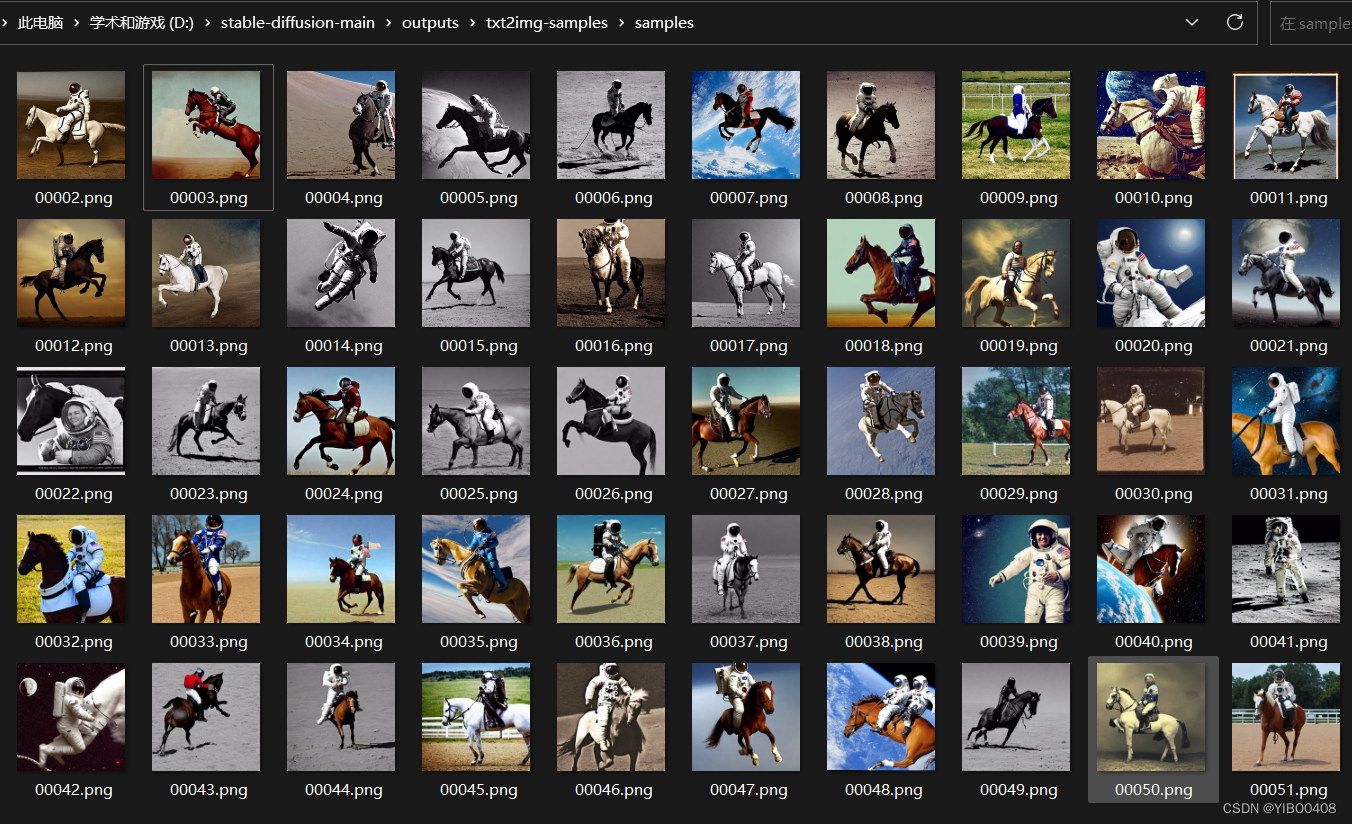
Task: Select thumbnail 00039.png smiling astronaut
Action: [1016, 569]
